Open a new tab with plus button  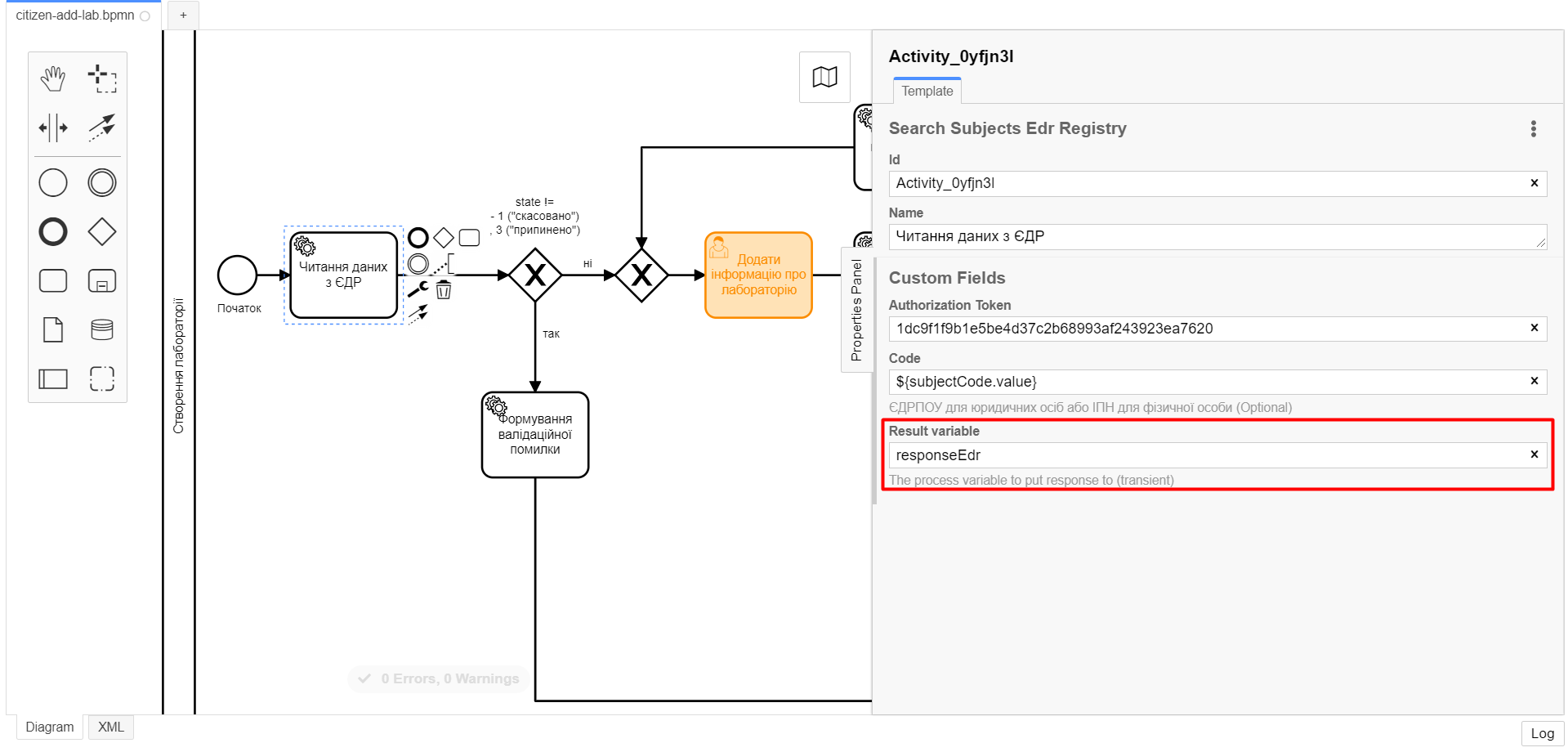click(x=183, y=15)
